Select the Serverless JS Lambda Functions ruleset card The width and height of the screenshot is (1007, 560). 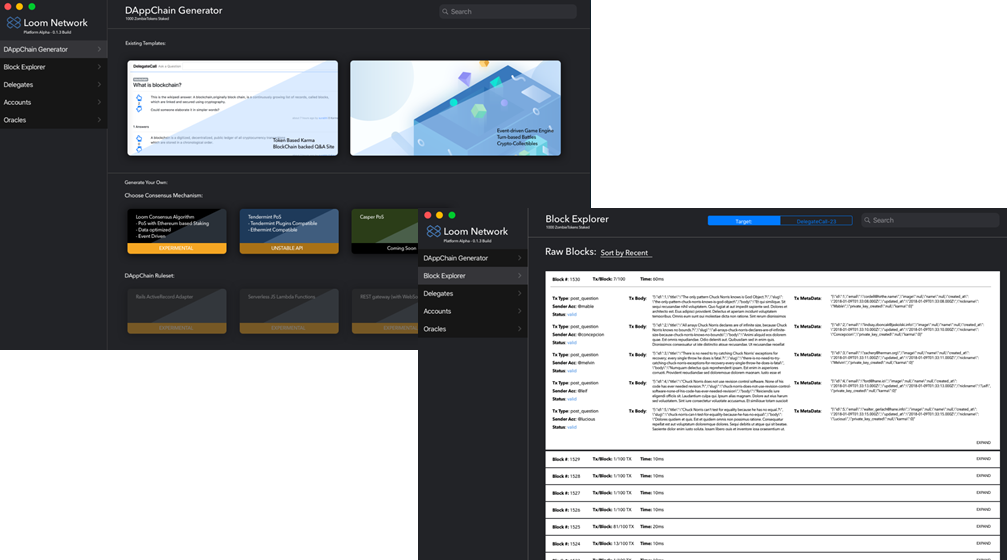(x=289, y=311)
